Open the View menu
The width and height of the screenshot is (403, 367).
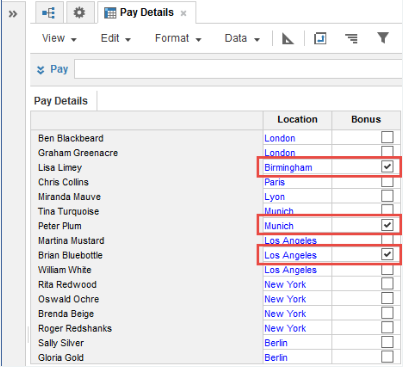(x=59, y=38)
